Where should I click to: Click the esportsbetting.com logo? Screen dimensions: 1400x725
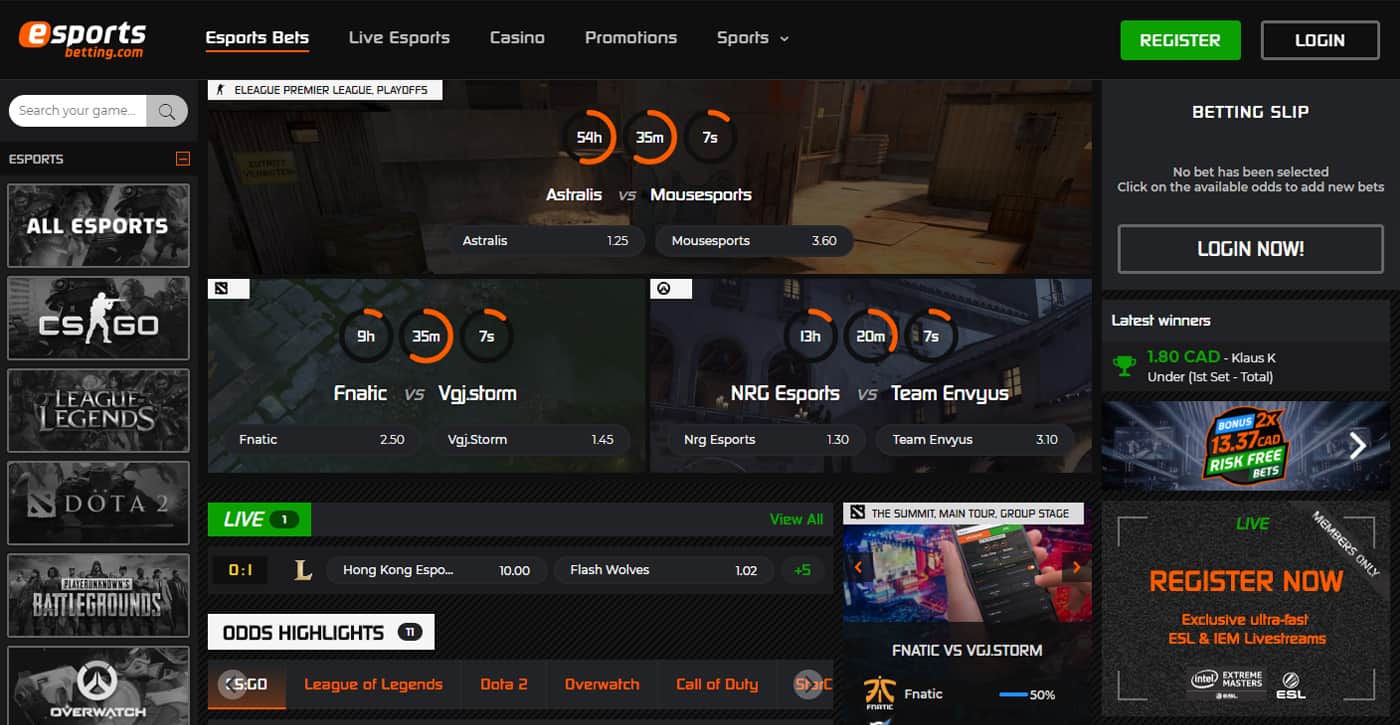point(83,38)
